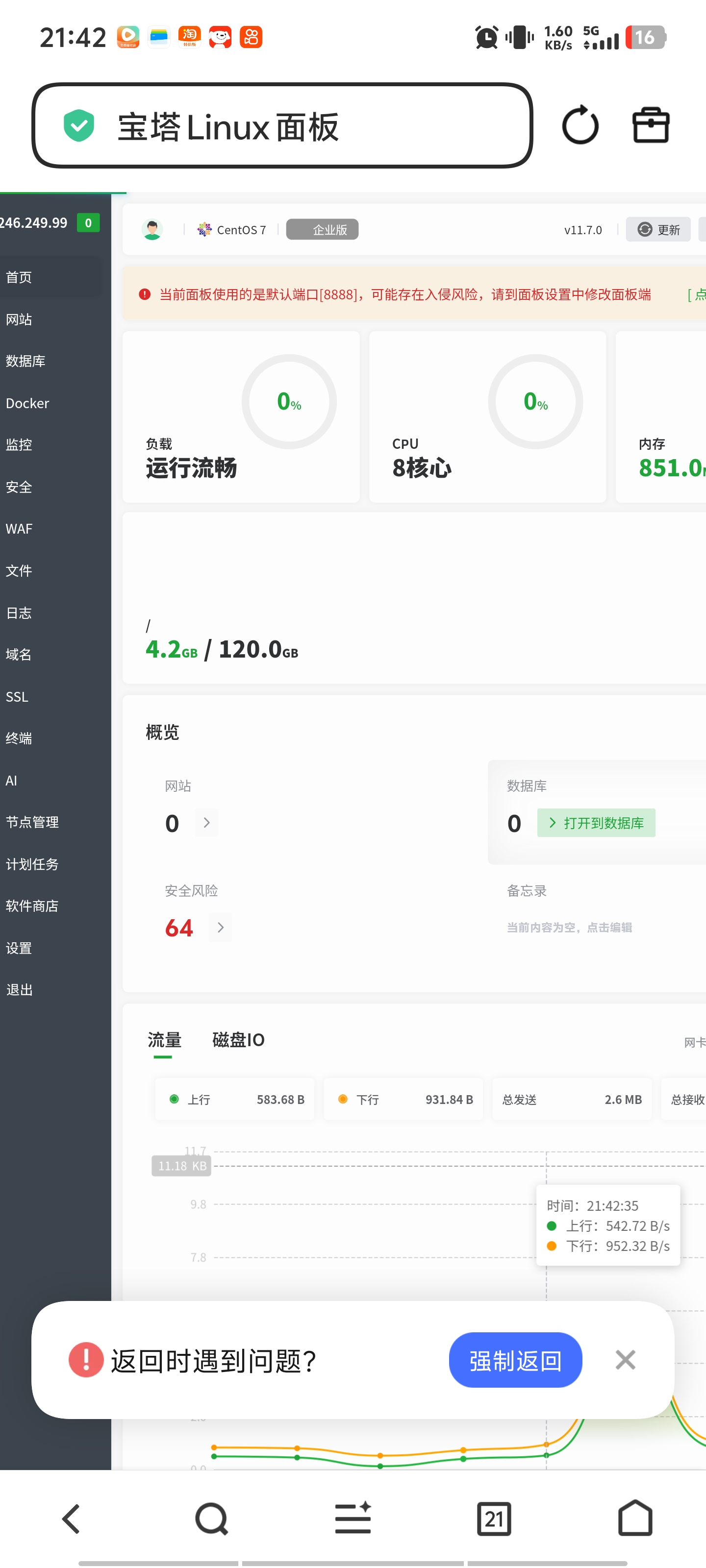The width and height of the screenshot is (706, 1568).
Task: Click the 上行 upload stat card
Action: [x=234, y=1099]
